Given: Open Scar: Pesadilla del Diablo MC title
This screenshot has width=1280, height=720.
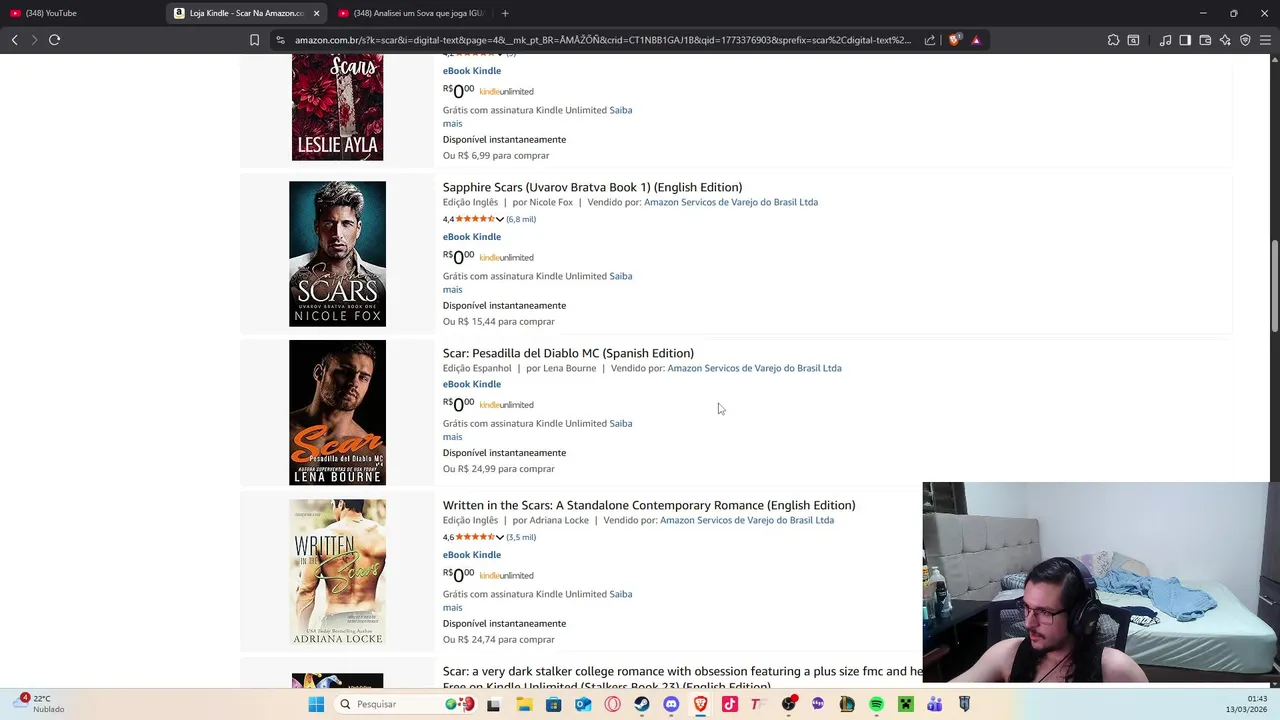Looking at the screenshot, I should pyautogui.click(x=568, y=353).
